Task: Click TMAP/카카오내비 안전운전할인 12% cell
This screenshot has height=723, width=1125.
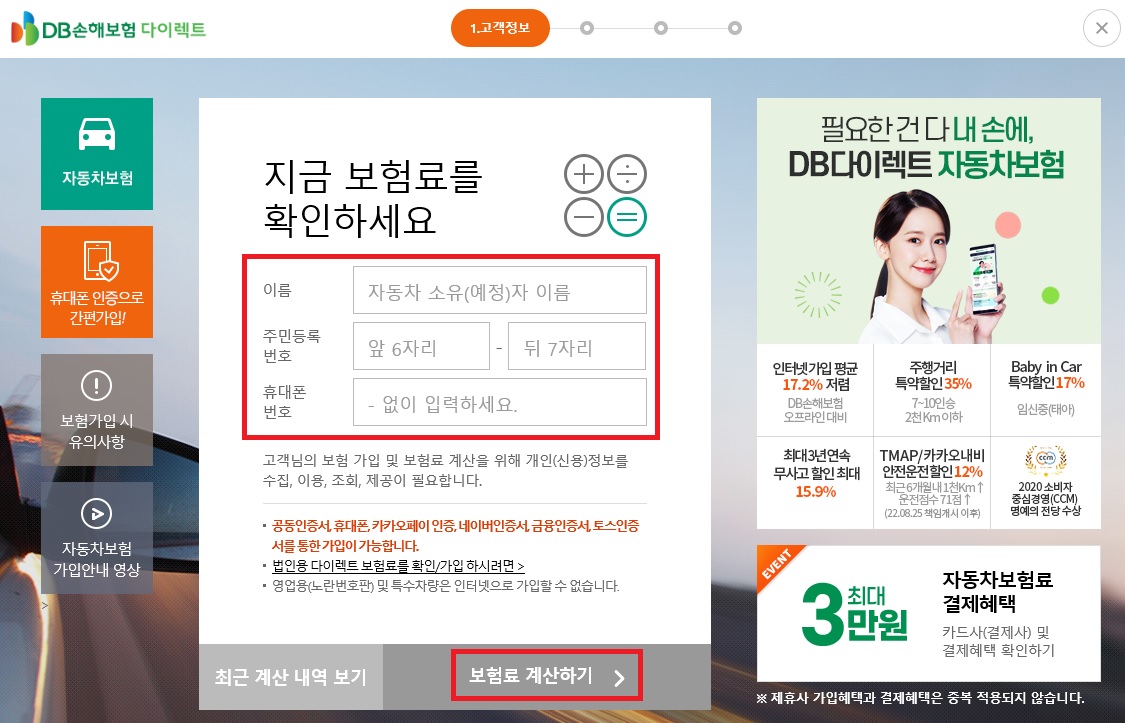Action: [932, 483]
